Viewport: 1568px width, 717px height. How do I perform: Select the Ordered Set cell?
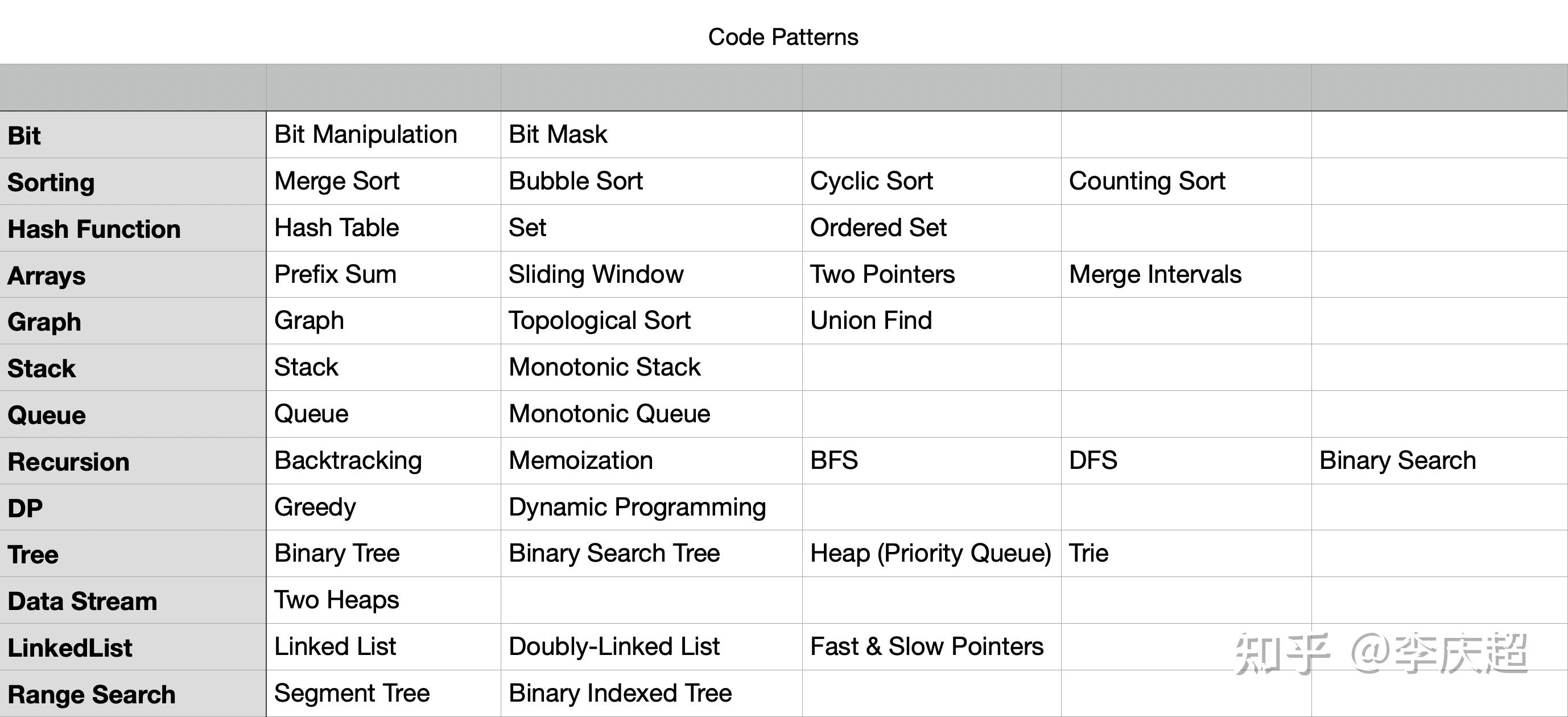[x=878, y=228]
